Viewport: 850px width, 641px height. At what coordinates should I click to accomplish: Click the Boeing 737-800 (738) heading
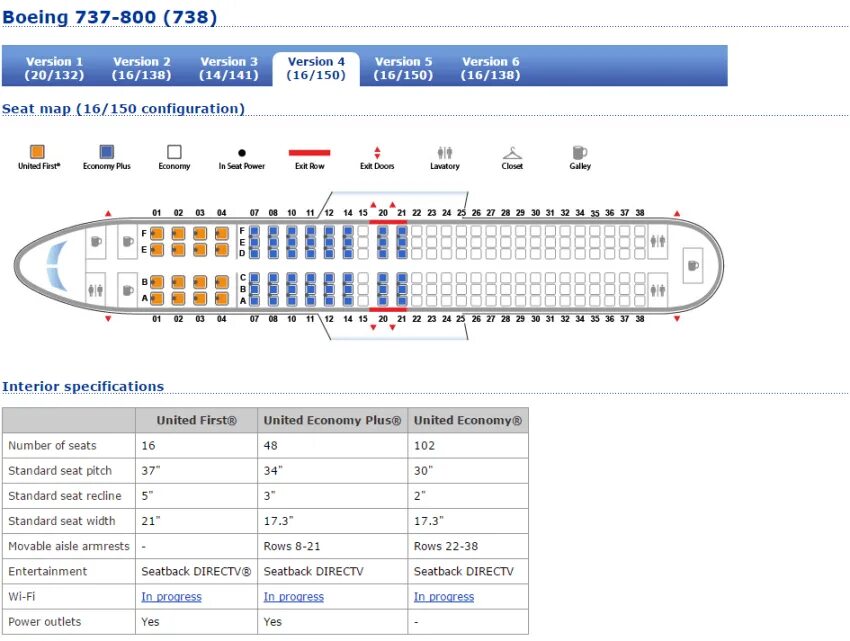(110, 17)
